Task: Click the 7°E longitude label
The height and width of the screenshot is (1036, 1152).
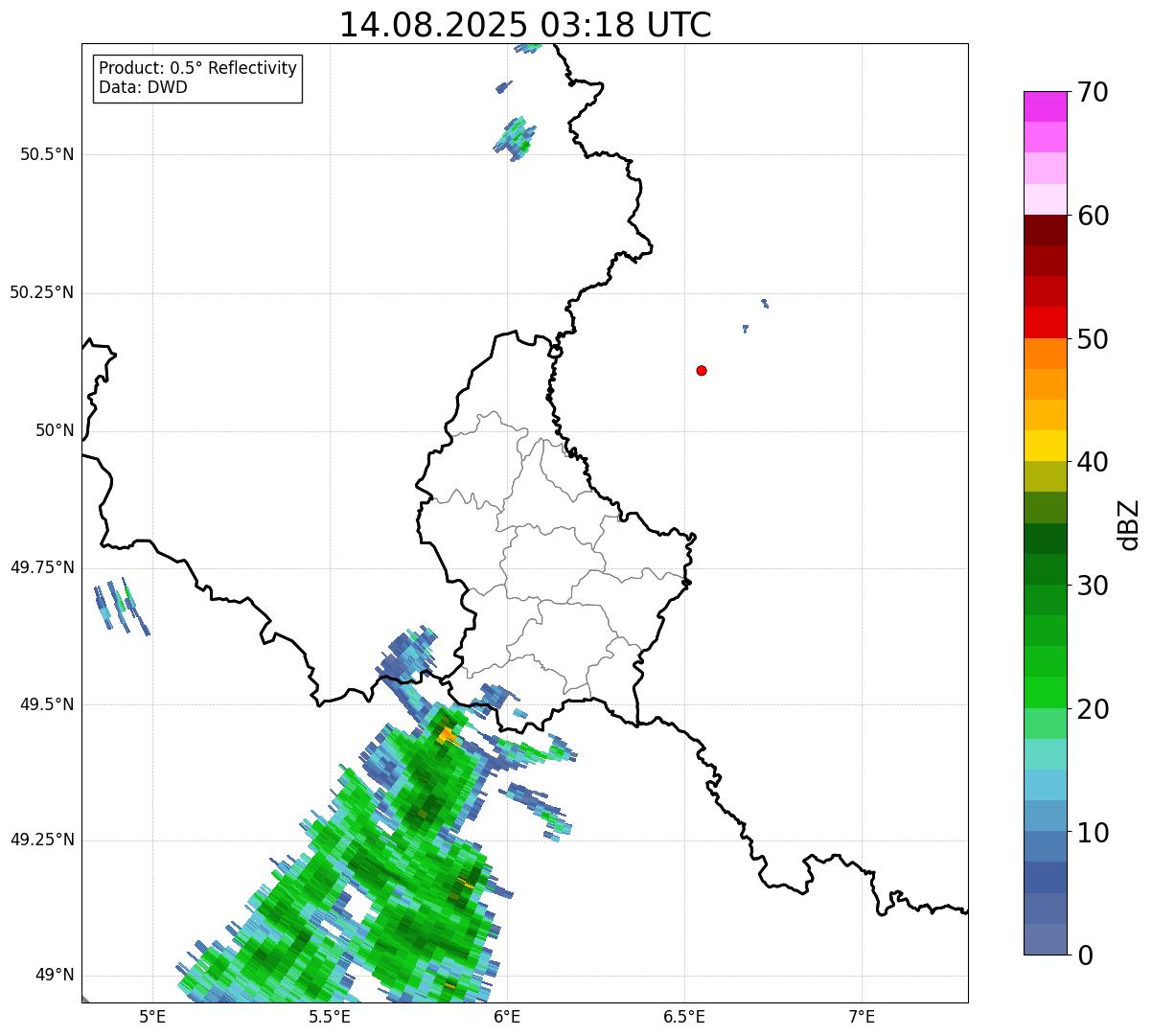Action: (862, 1017)
